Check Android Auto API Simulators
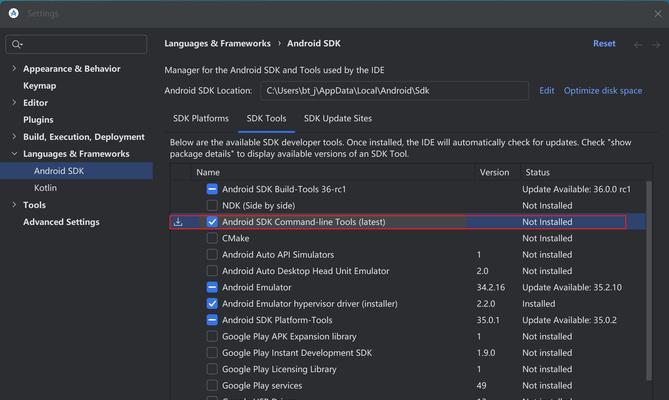This screenshot has height=400, width=669. pyautogui.click(x=212, y=255)
